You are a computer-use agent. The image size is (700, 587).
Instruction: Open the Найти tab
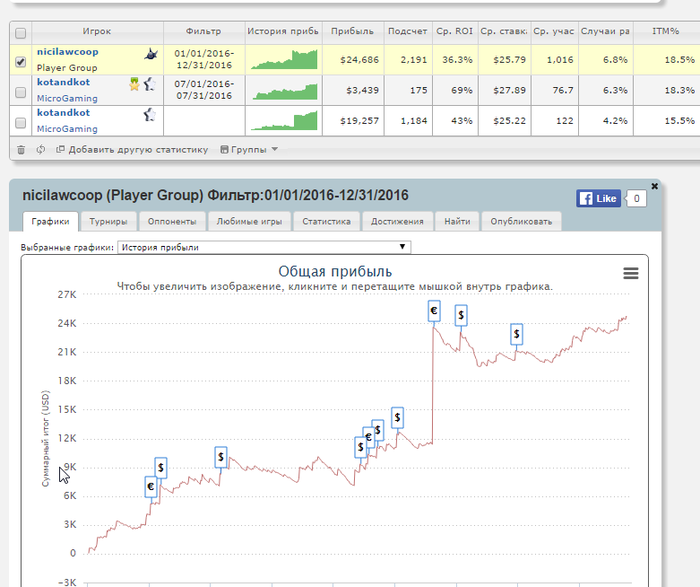(457, 221)
